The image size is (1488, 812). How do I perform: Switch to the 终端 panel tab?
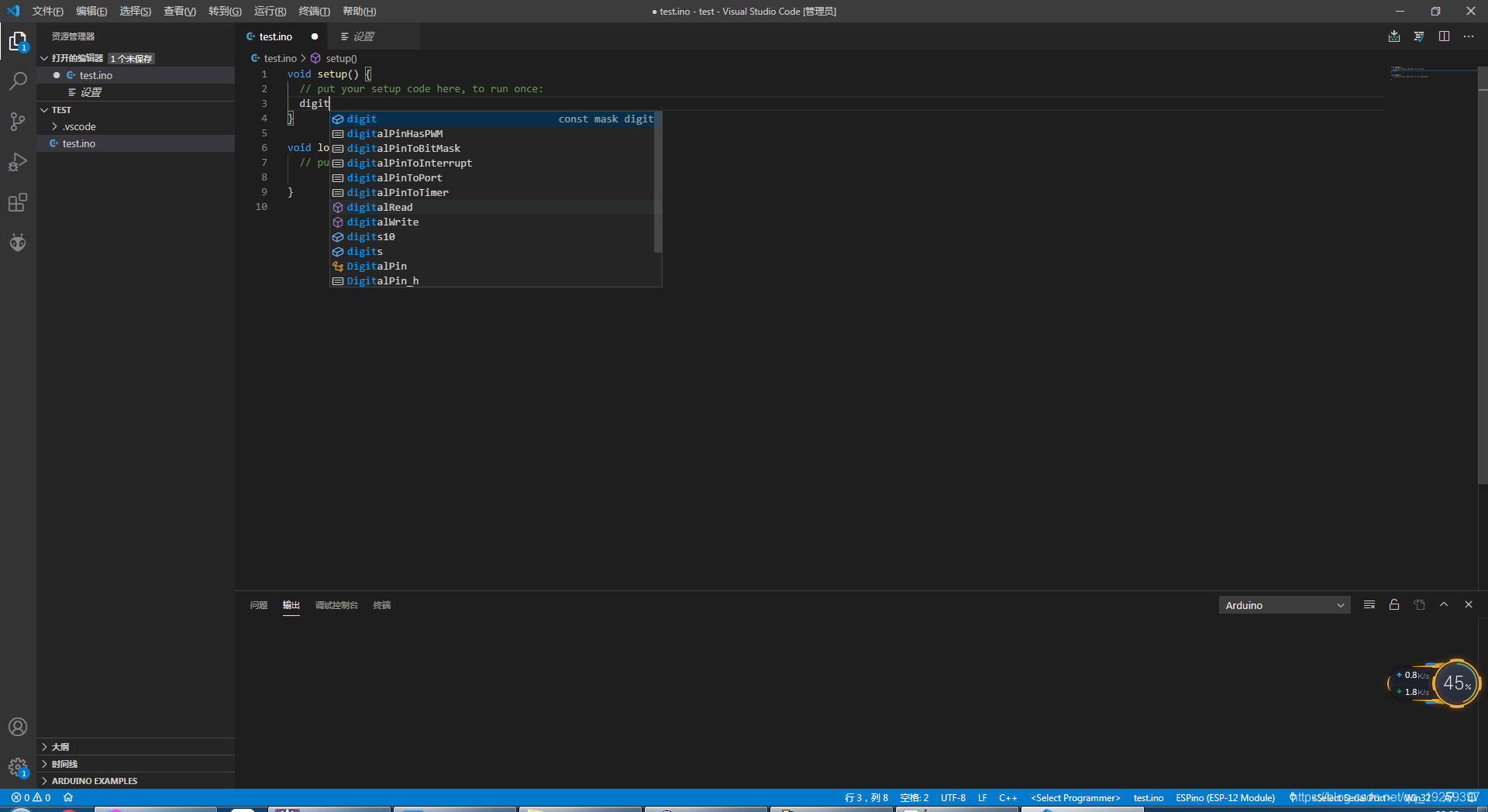pos(382,605)
